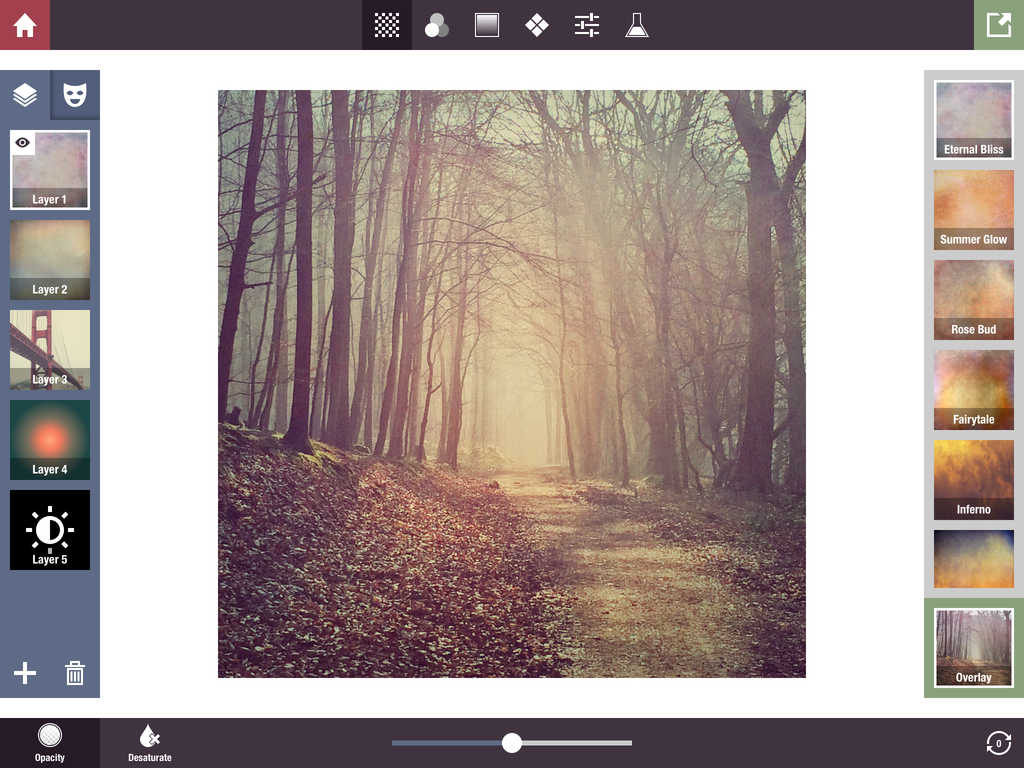Image resolution: width=1024 pixels, height=768 pixels.
Task: Select Layer 3 bridge photo layer
Action: click(50, 350)
